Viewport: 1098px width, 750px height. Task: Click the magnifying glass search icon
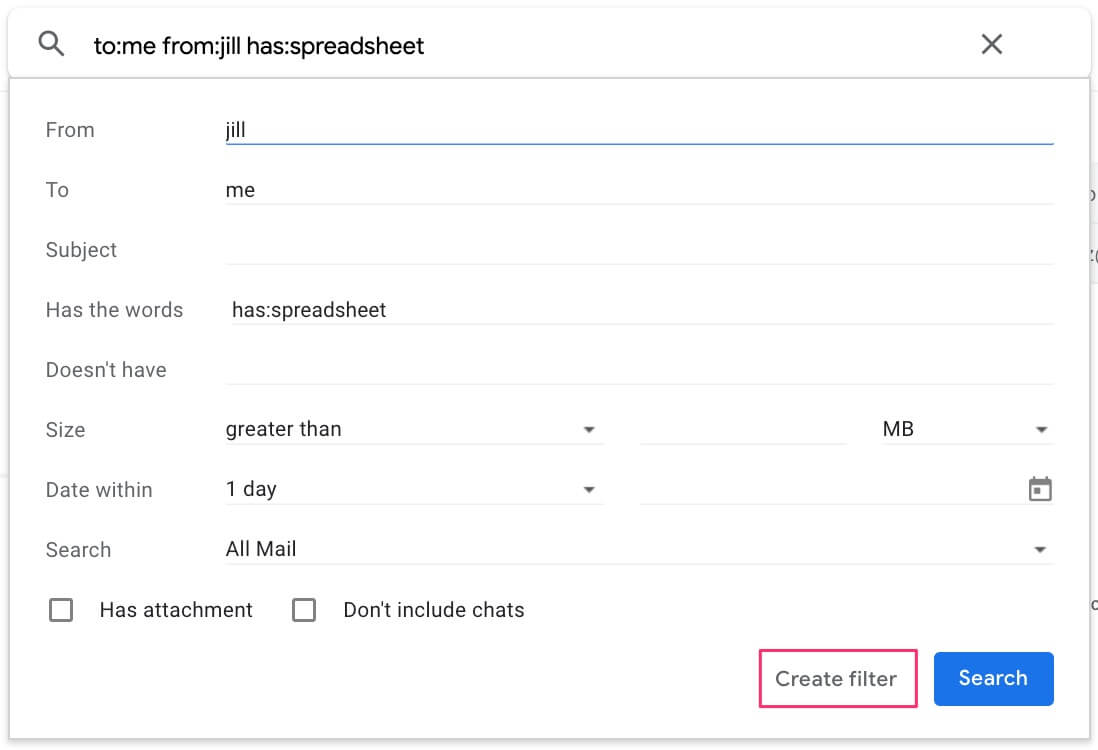pyautogui.click(x=51, y=44)
